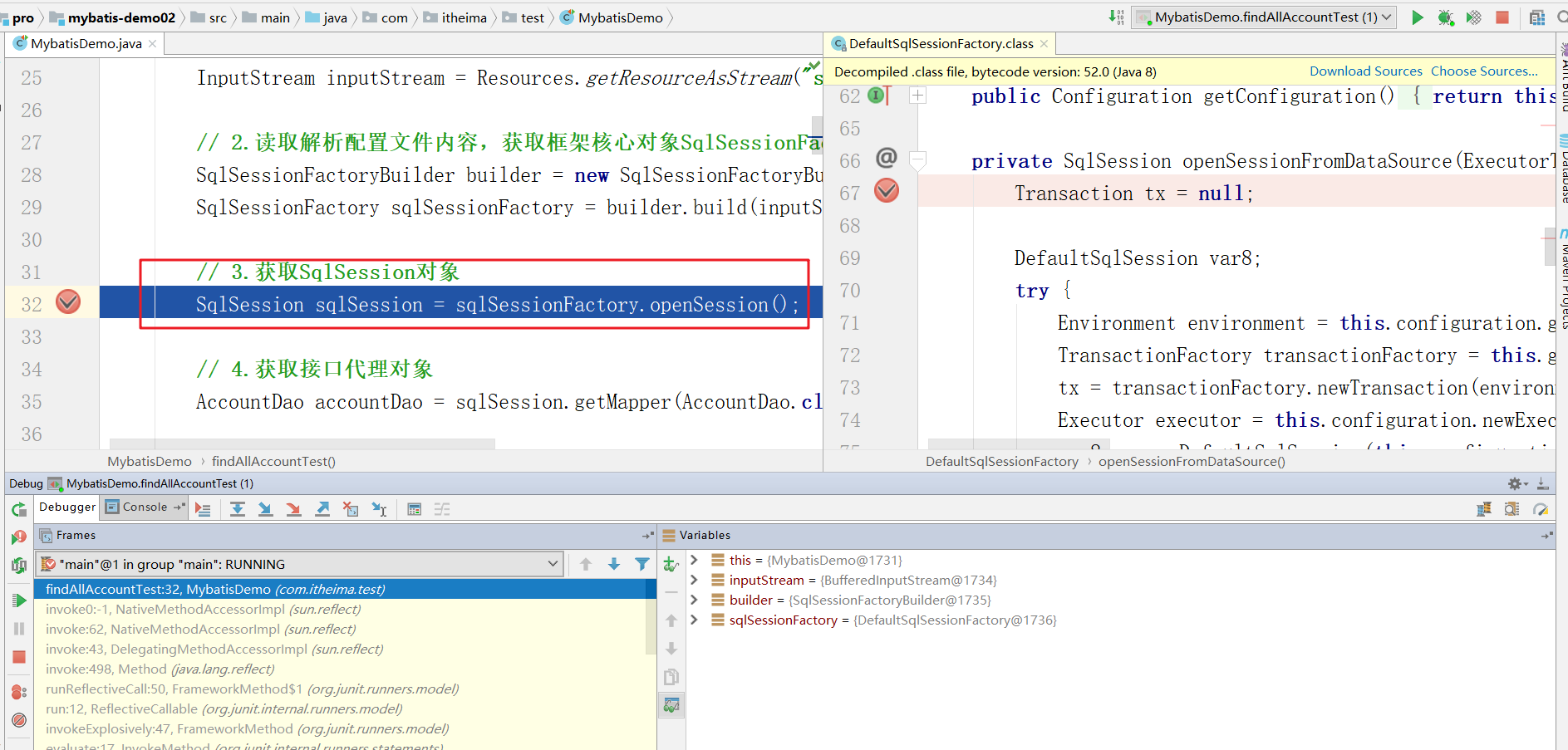
Task: Click the Step Over button
Action: coord(238,509)
